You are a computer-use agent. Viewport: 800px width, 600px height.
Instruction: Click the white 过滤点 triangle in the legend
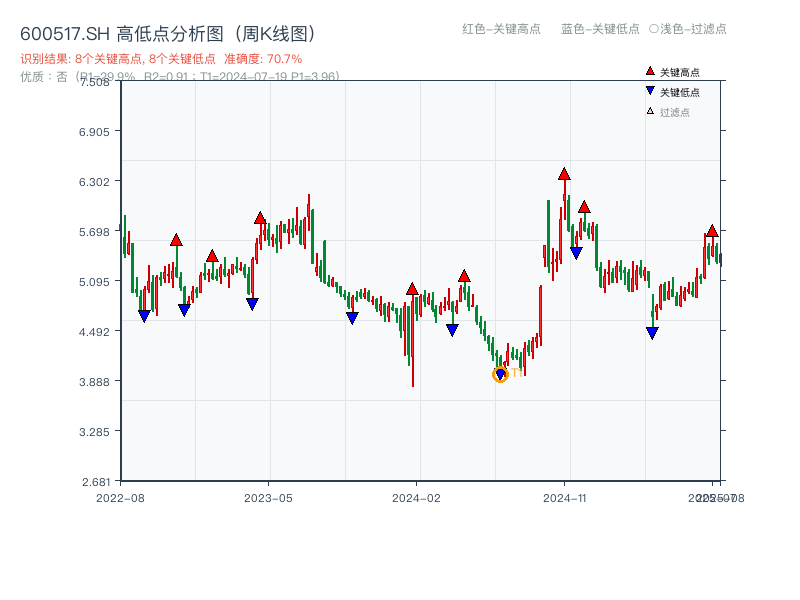coord(650,111)
